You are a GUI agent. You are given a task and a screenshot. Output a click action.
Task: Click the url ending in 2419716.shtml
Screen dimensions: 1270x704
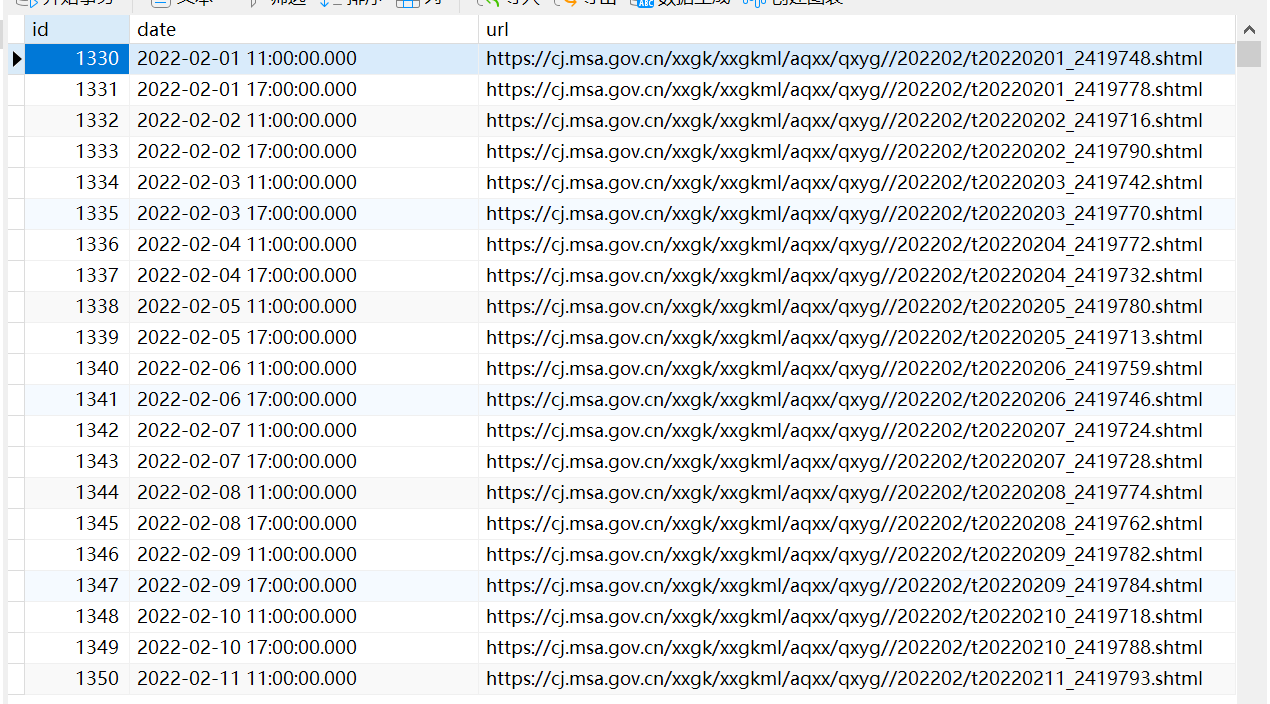point(844,121)
